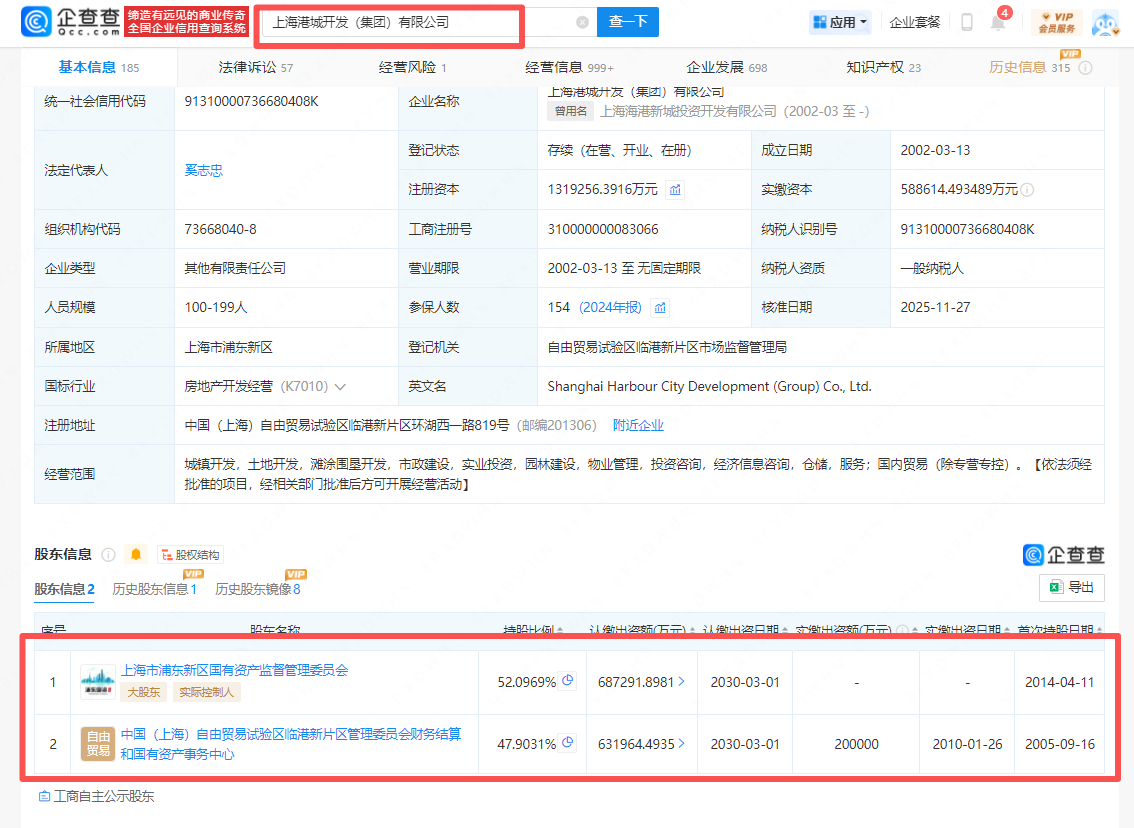
Task: Click the company name search input field
Action: point(420,22)
